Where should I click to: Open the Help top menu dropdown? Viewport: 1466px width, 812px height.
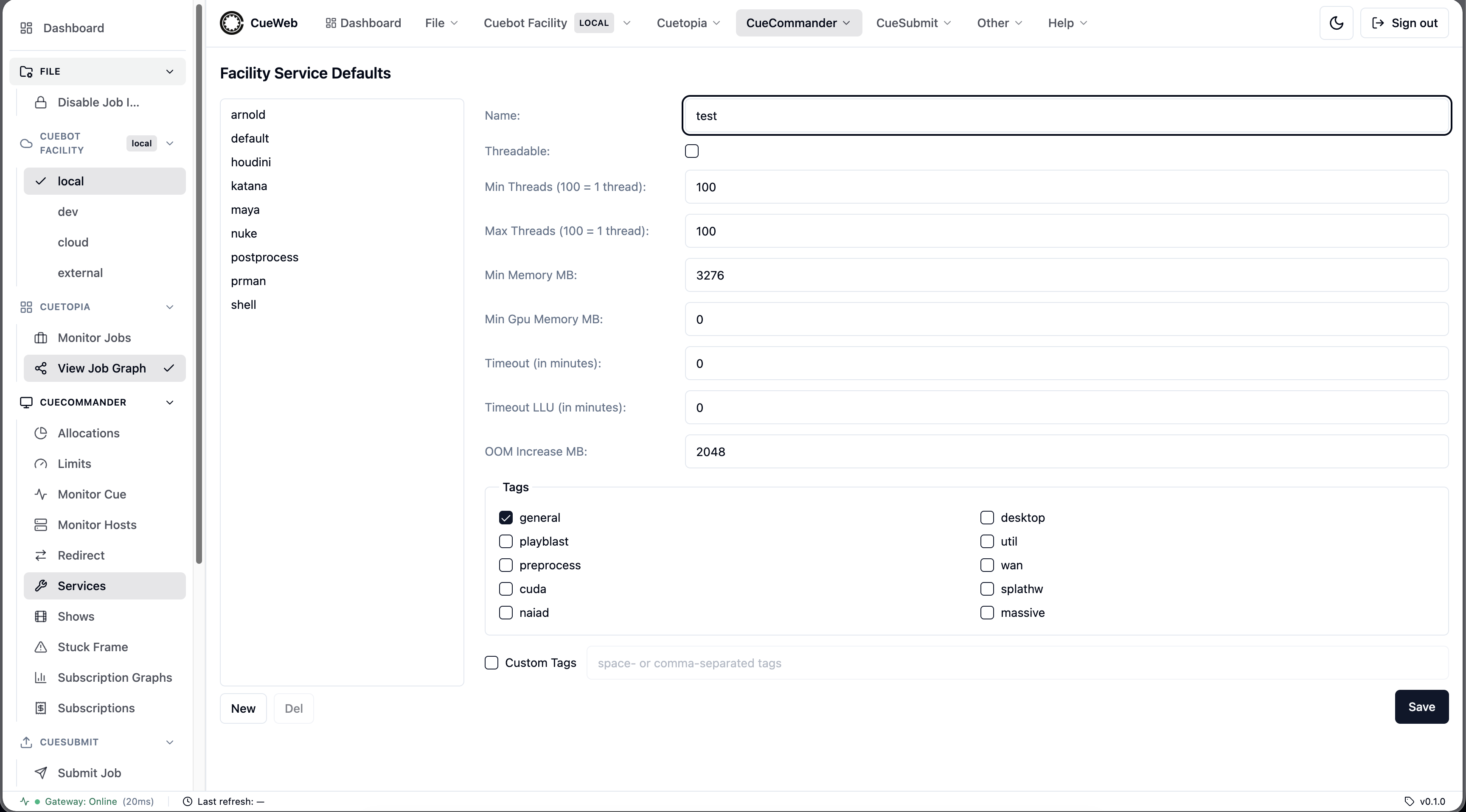click(x=1067, y=23)
